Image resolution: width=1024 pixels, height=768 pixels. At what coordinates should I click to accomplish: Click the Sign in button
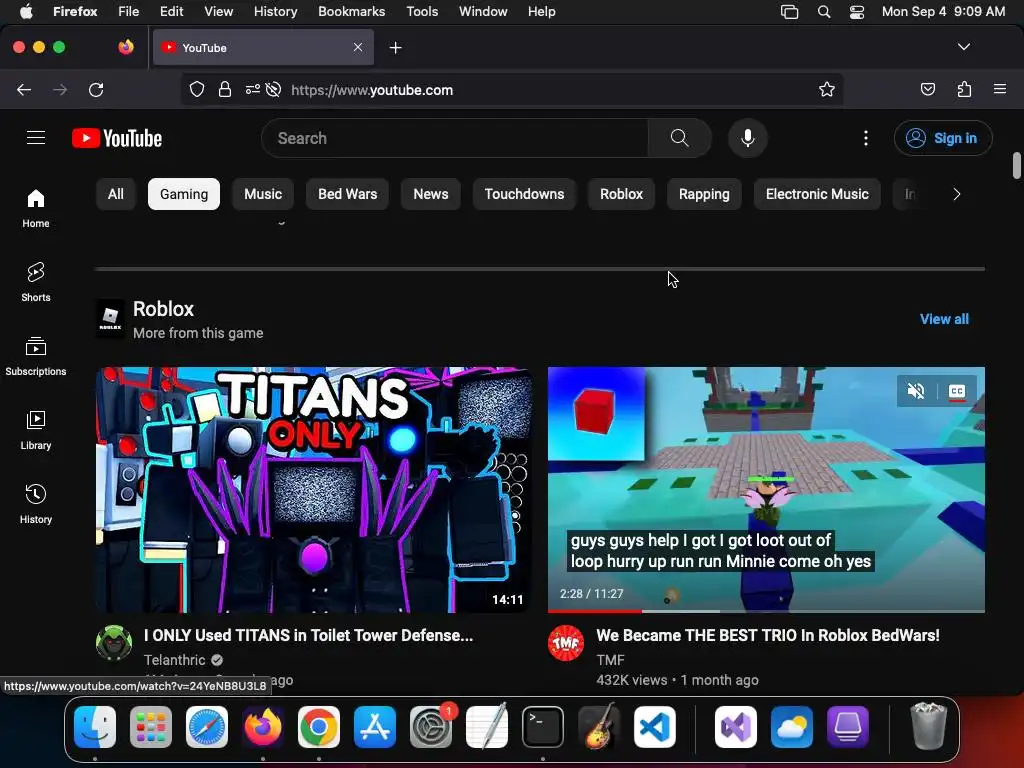click(x=943, y=138)
